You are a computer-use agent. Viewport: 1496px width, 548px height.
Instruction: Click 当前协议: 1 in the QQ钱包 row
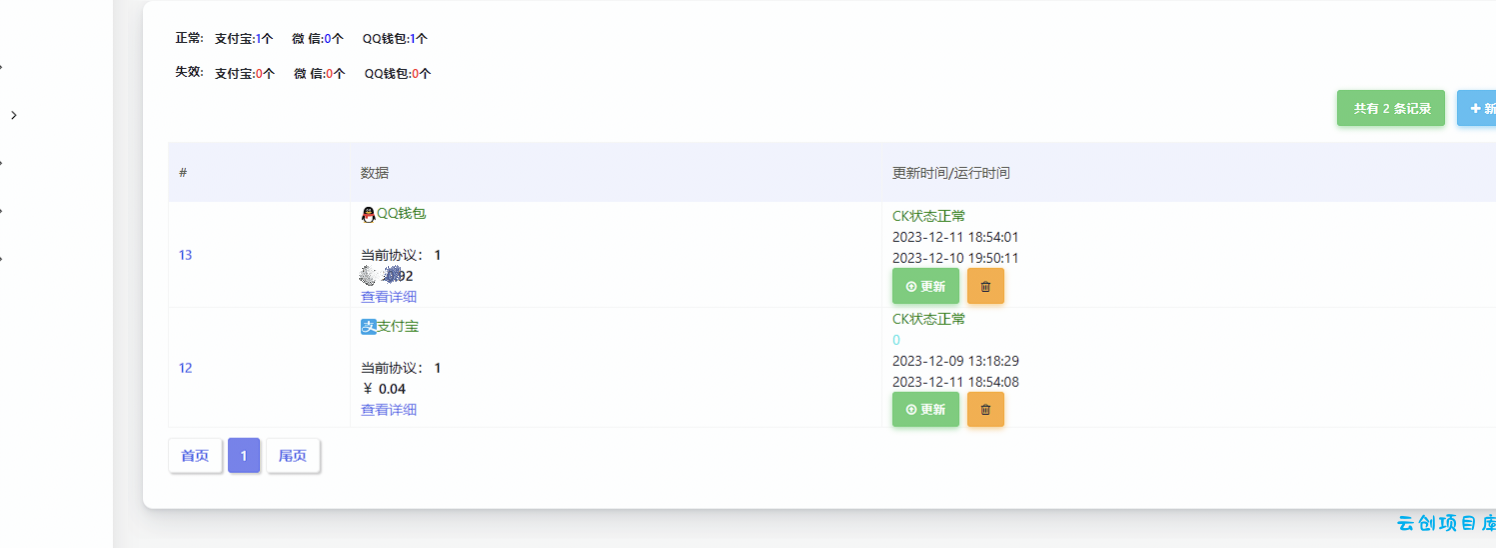point(401,255)
